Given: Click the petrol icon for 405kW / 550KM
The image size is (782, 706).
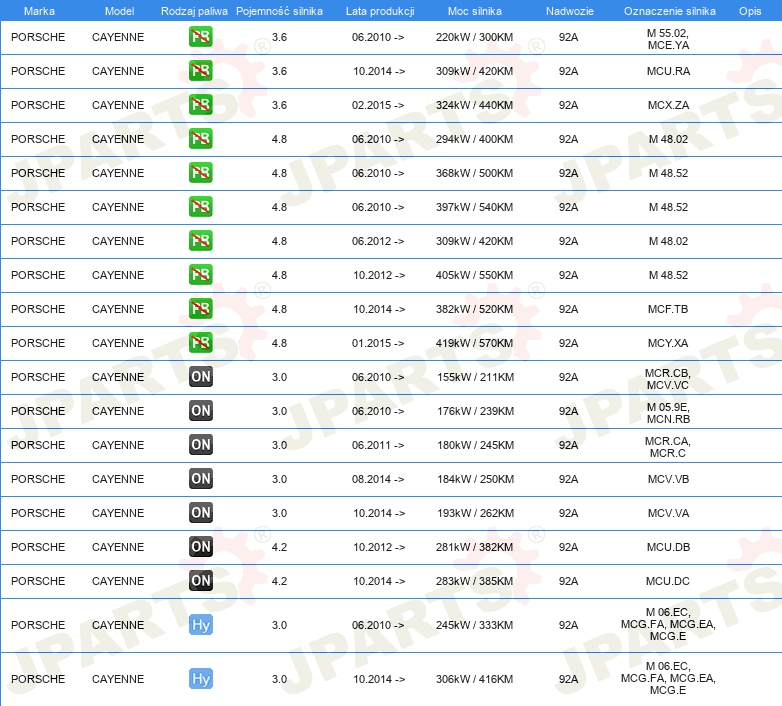Looking at the screenshot, I should coord(201,275).
